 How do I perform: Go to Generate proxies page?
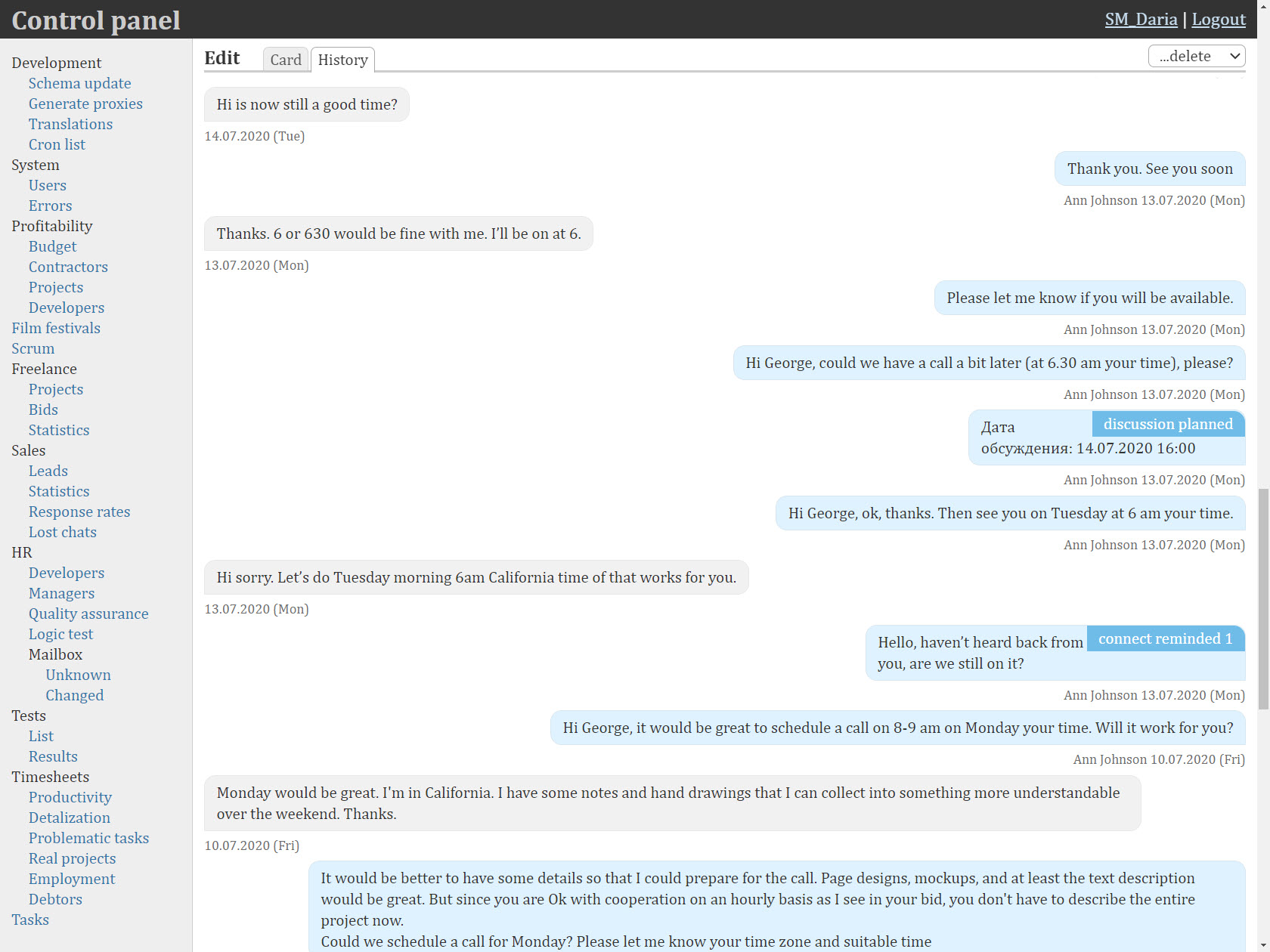[x=85, y=104]
